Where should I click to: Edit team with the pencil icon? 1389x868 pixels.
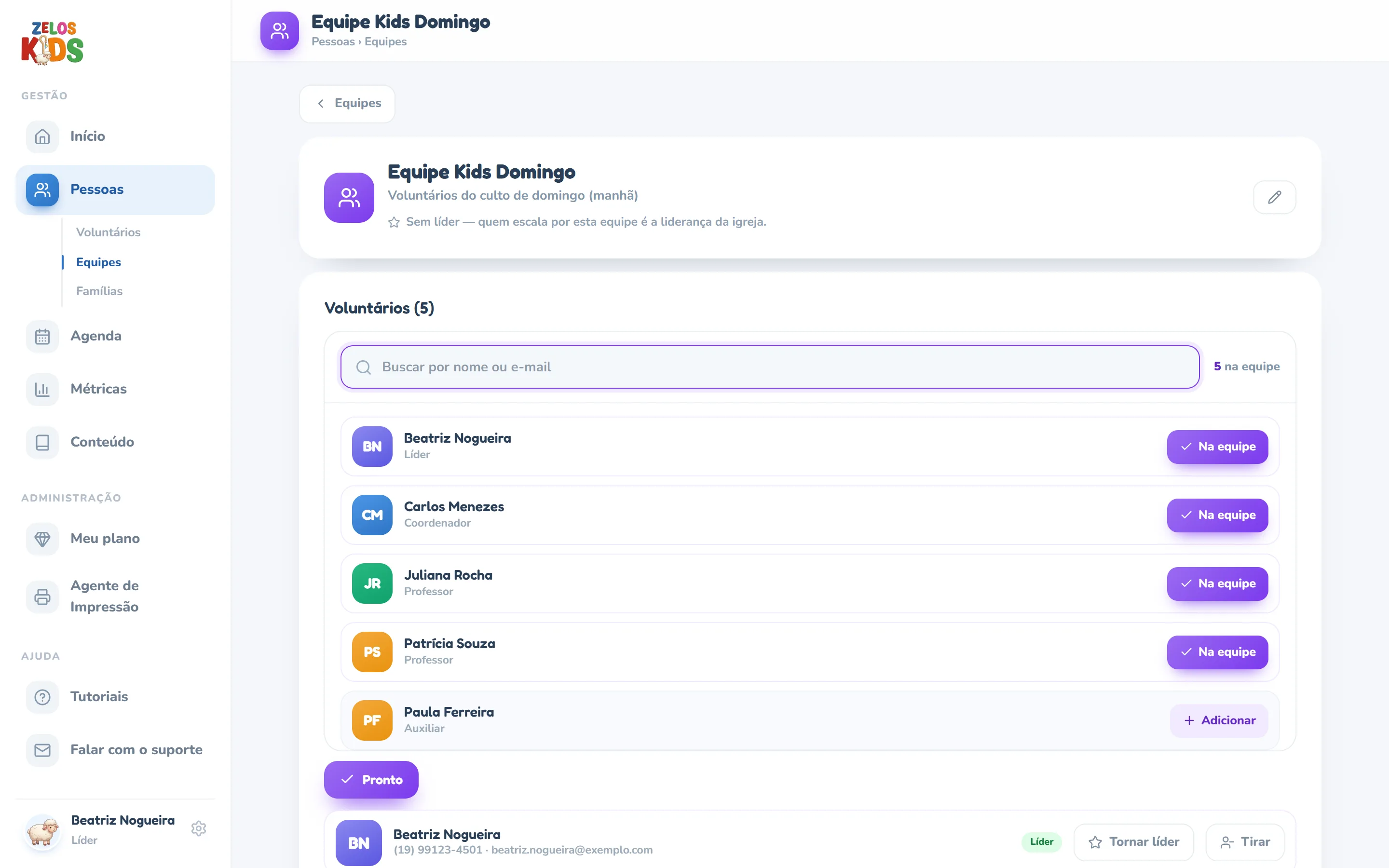(1274, 198)
